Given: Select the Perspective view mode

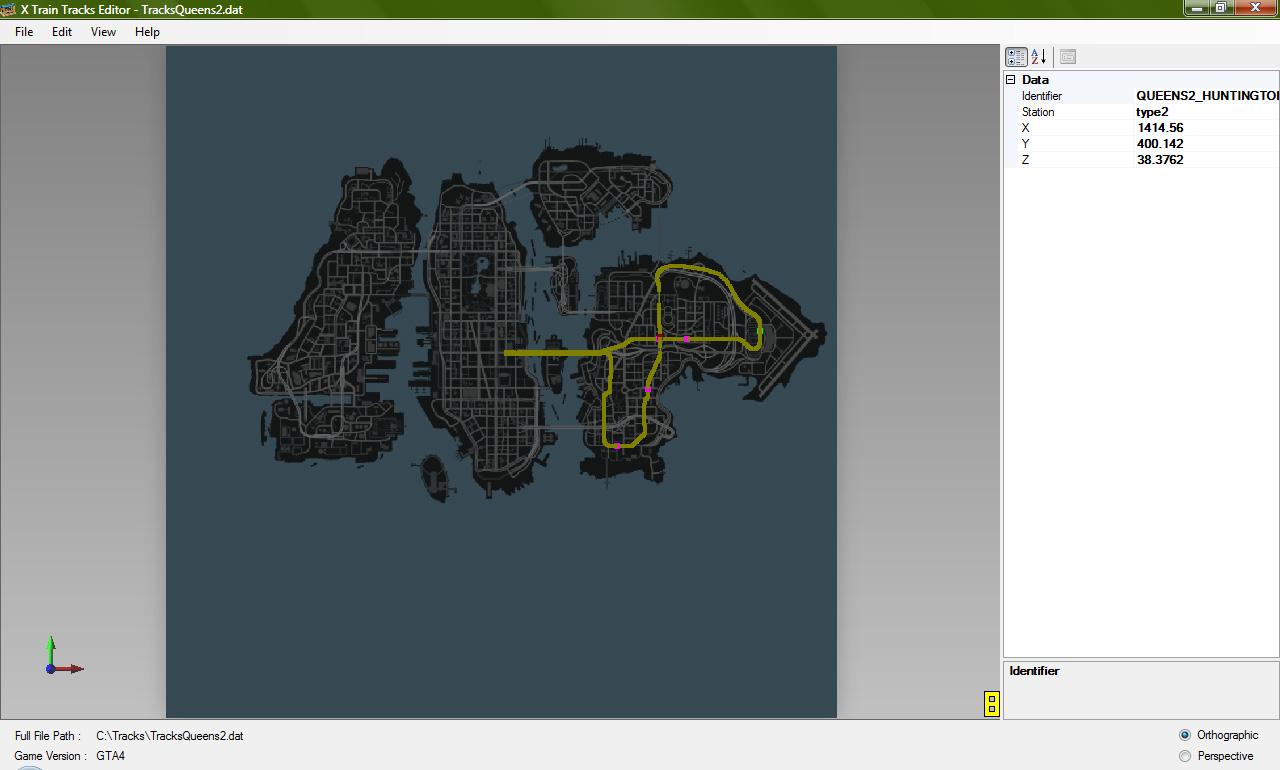Looking at the screenshot, I should click(1216, 756).
